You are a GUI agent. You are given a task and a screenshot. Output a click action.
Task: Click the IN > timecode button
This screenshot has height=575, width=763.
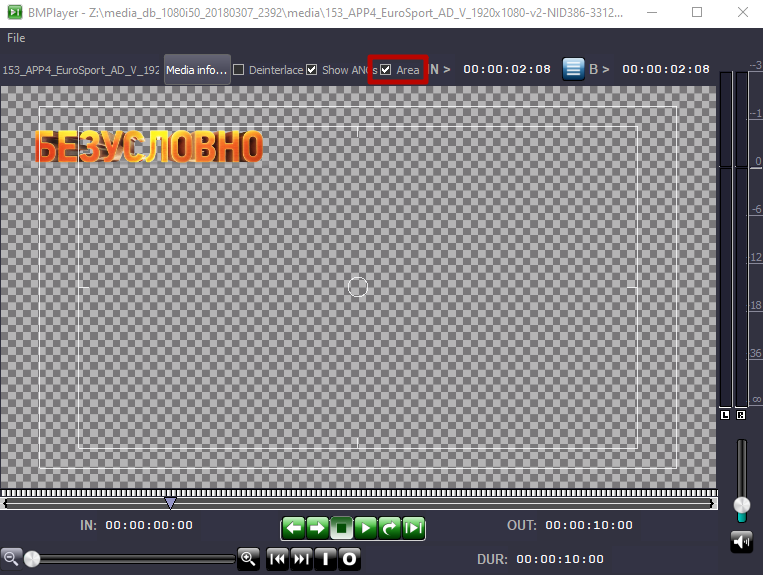pos(440,70)
